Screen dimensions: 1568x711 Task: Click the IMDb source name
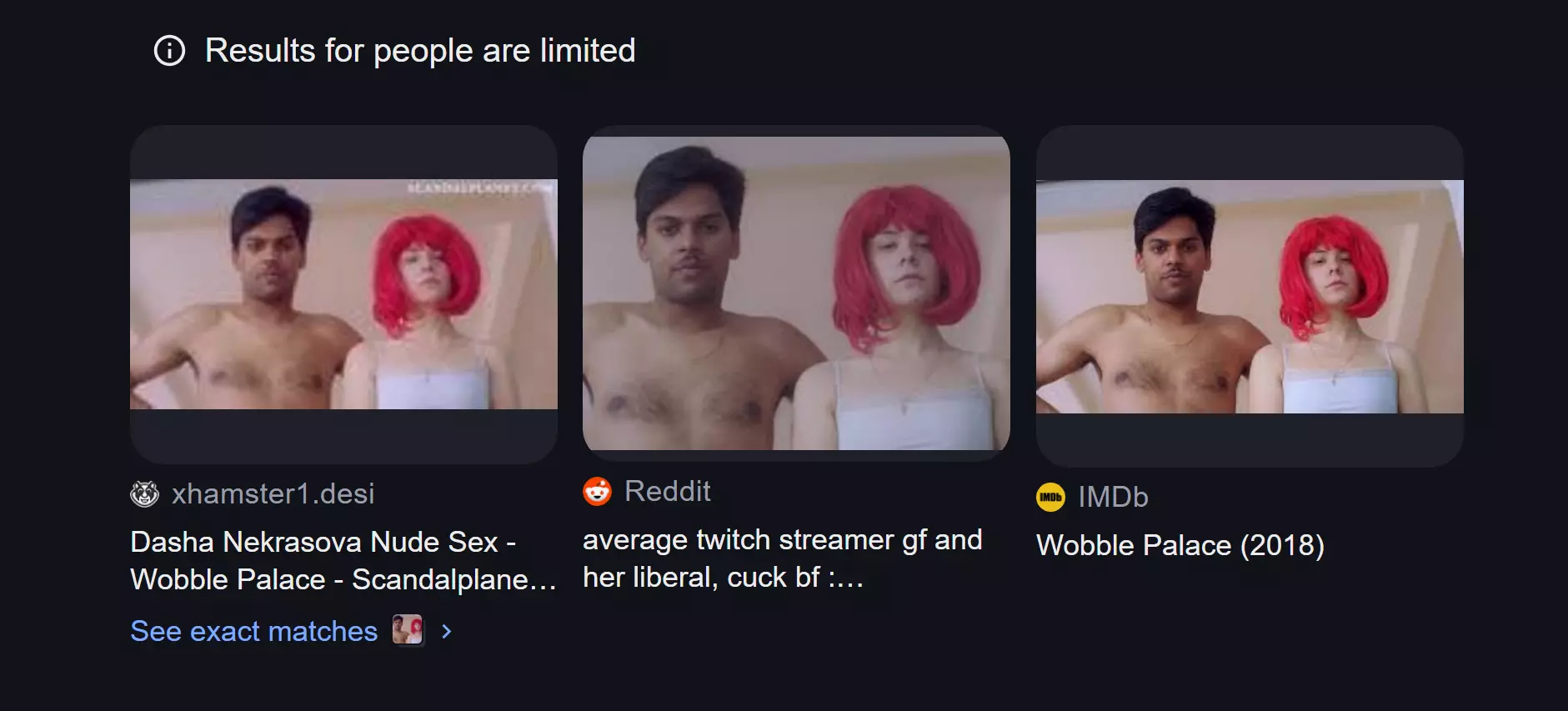pyautogui.click(x=1113, y=498)
